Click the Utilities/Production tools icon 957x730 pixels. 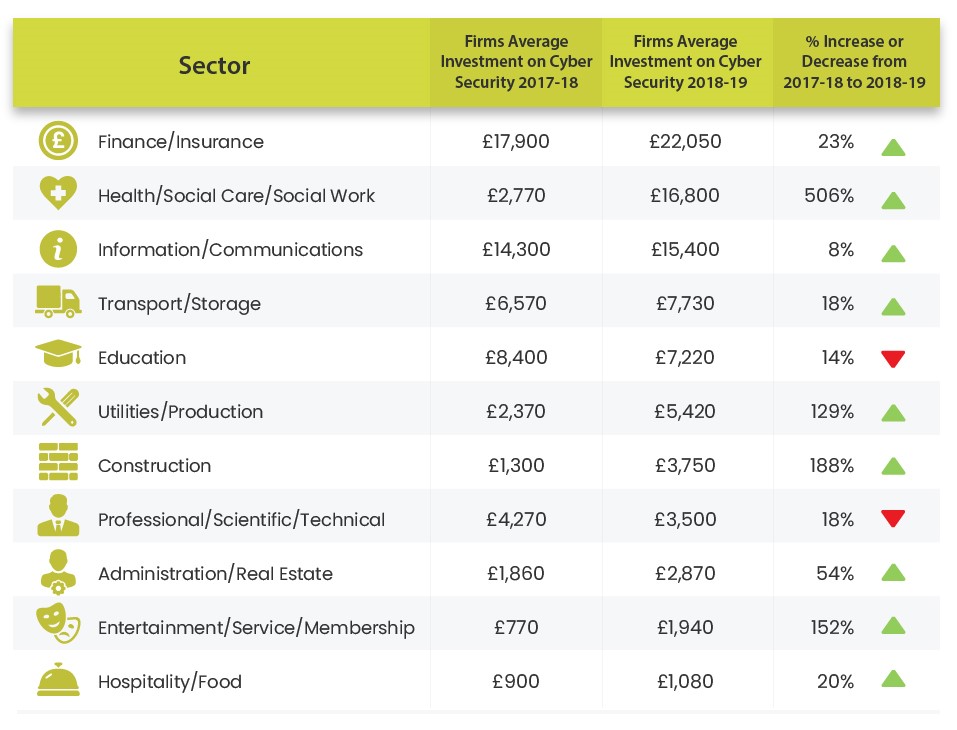pos(58,410)
